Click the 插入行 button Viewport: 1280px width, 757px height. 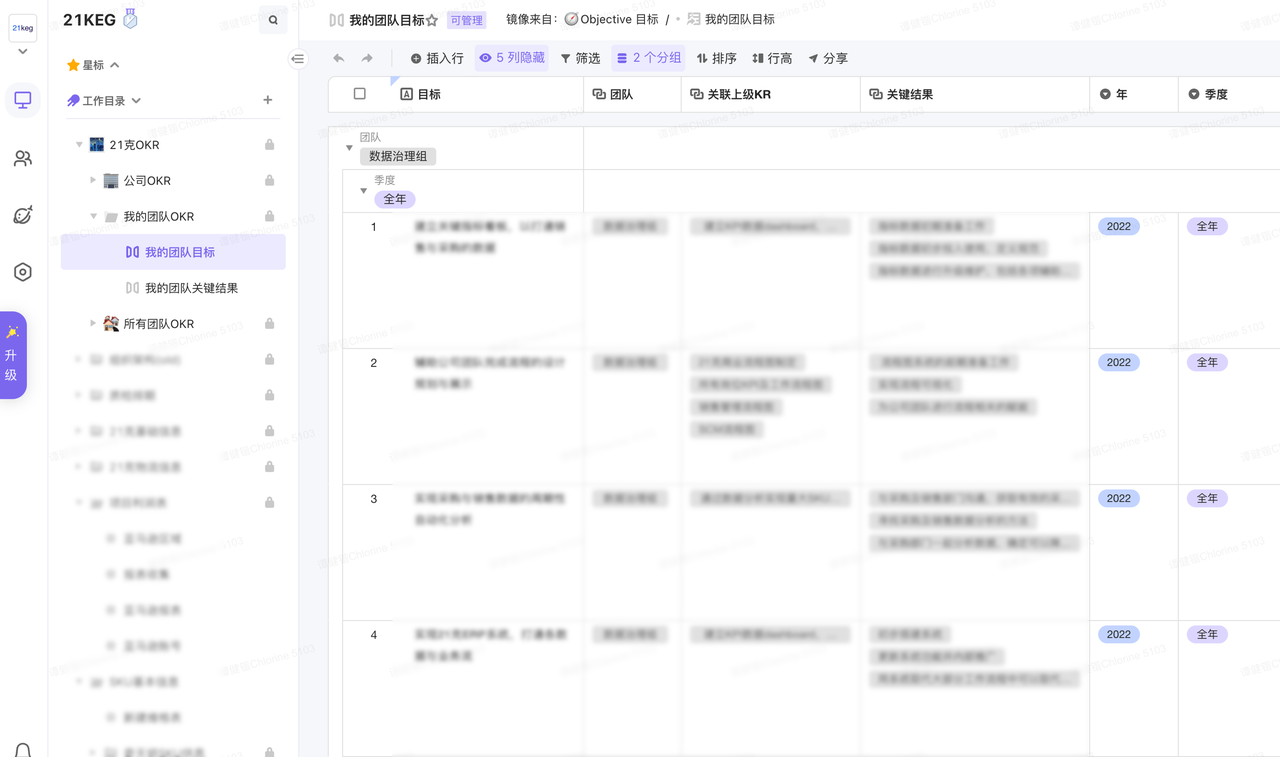click(x=437, y=59)
